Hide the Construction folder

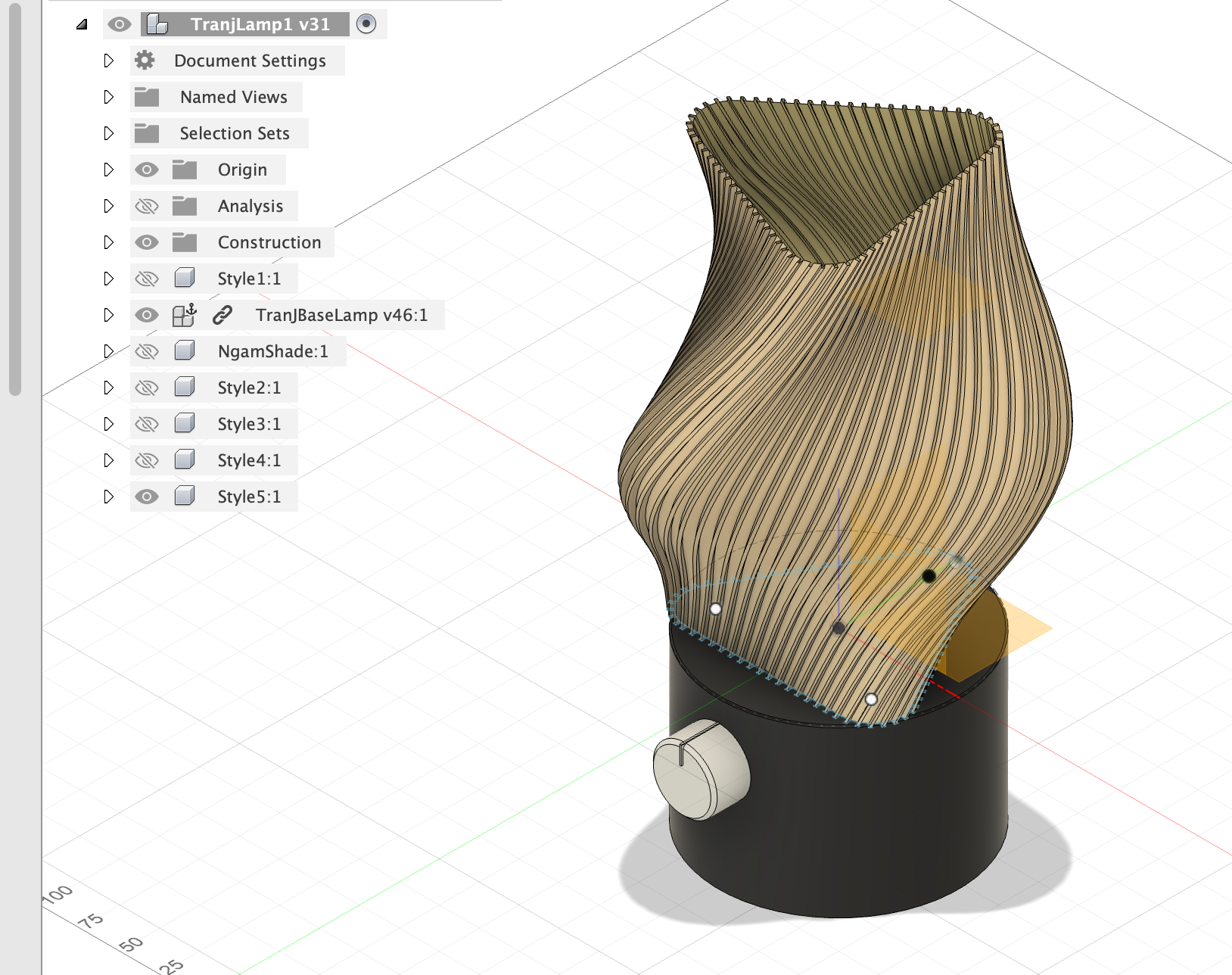tap(147, 242)
